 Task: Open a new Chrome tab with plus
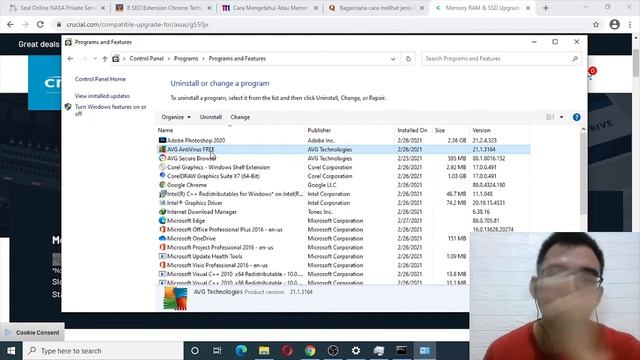tap(546, 8)
